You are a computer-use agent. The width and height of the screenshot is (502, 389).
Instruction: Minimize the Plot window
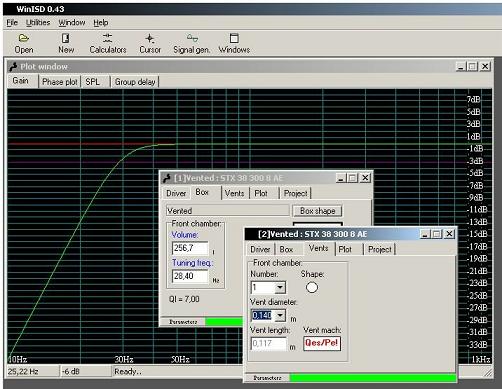461,67
